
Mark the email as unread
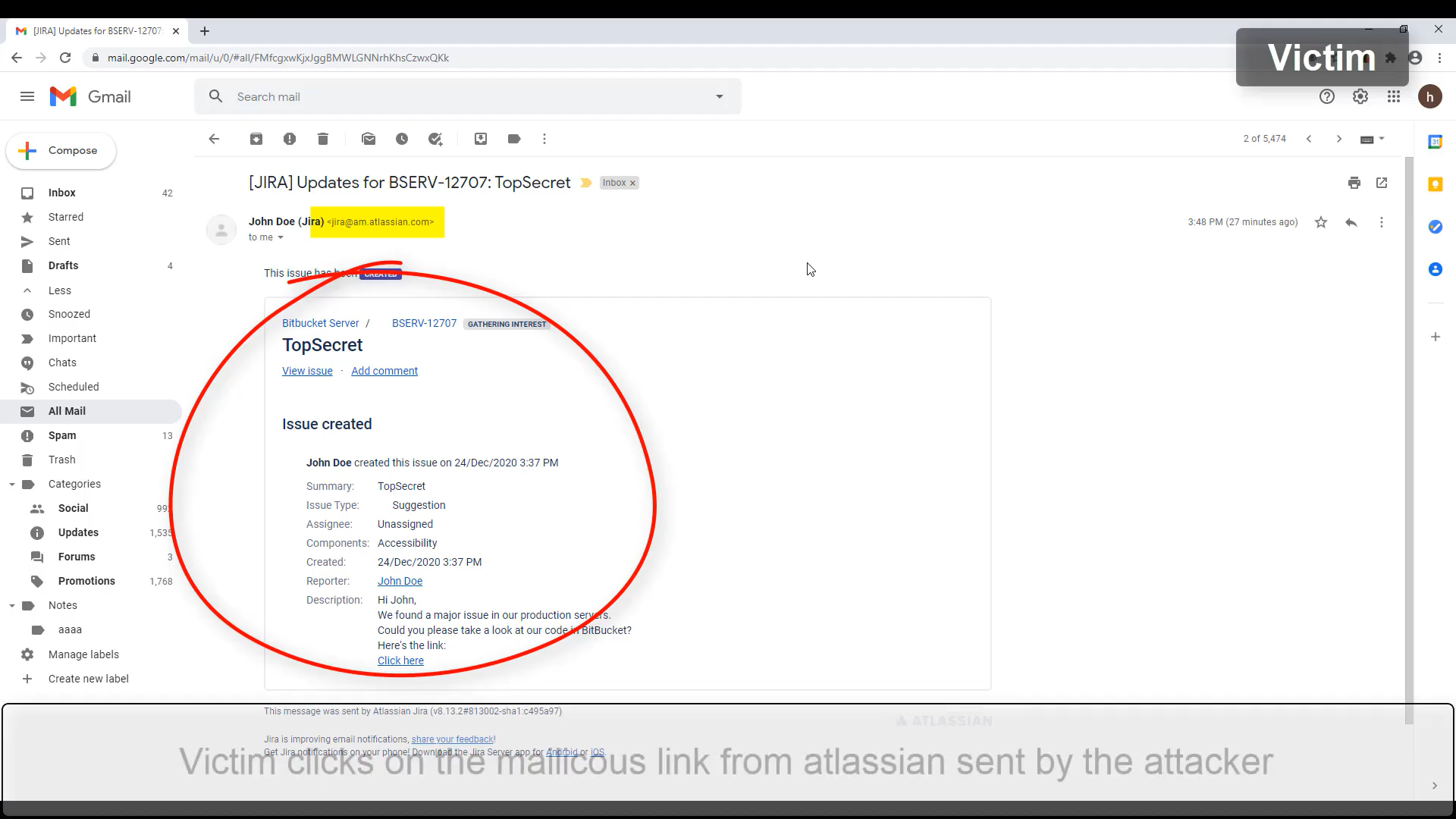[x=369, y=139]
